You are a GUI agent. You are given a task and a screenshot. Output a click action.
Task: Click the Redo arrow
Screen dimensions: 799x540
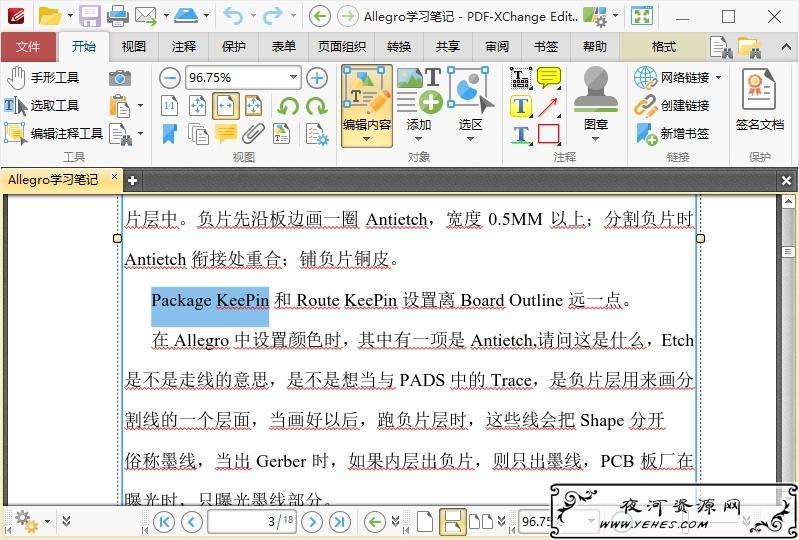pyautogui.click(x=273, y=16)
